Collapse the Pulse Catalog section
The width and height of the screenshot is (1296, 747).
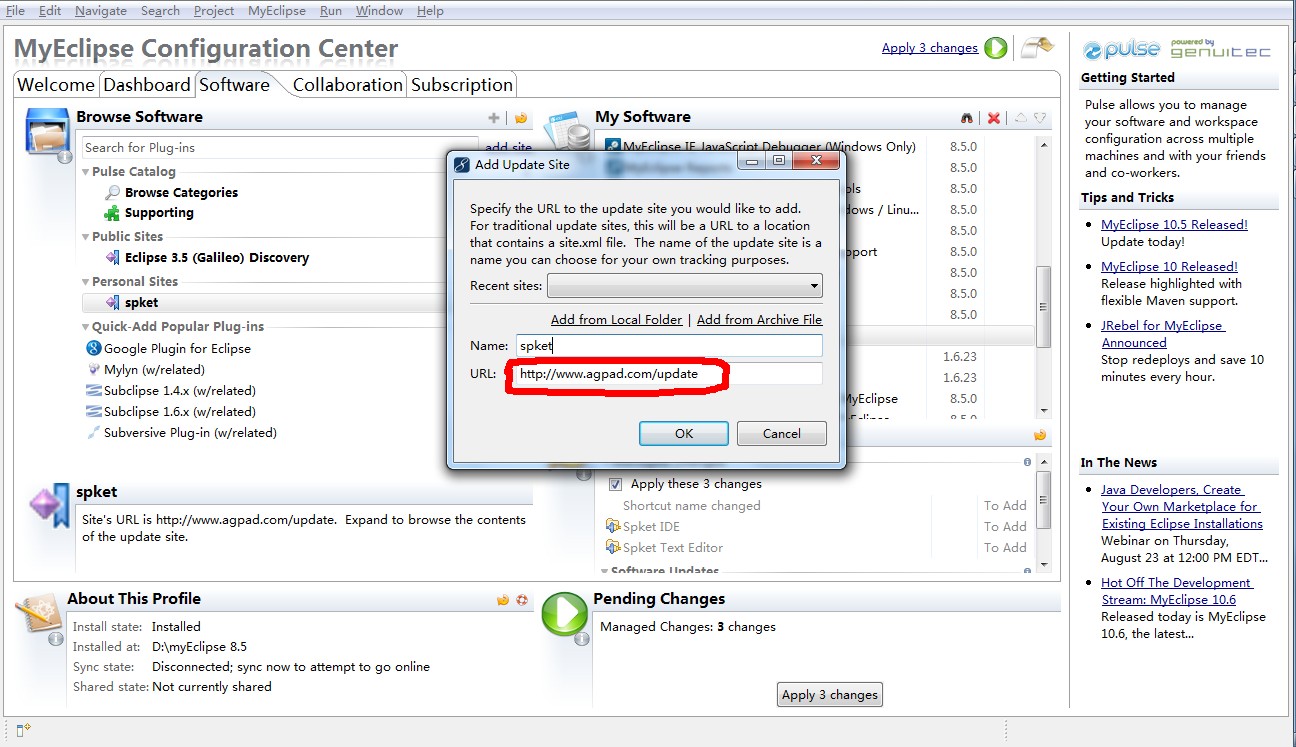tap(86, 172)
